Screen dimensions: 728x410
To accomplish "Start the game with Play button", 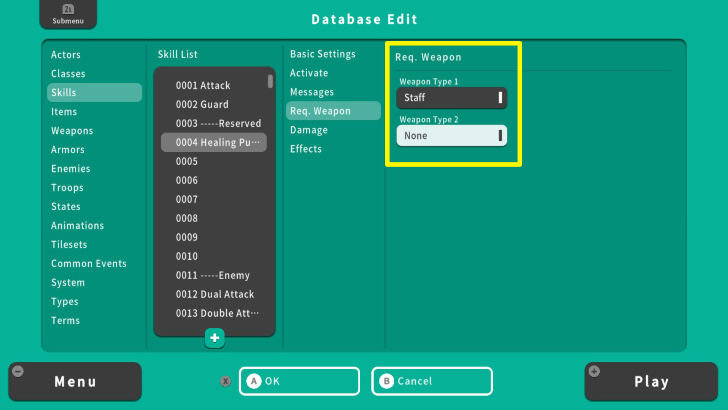I will tap(651, 382).
